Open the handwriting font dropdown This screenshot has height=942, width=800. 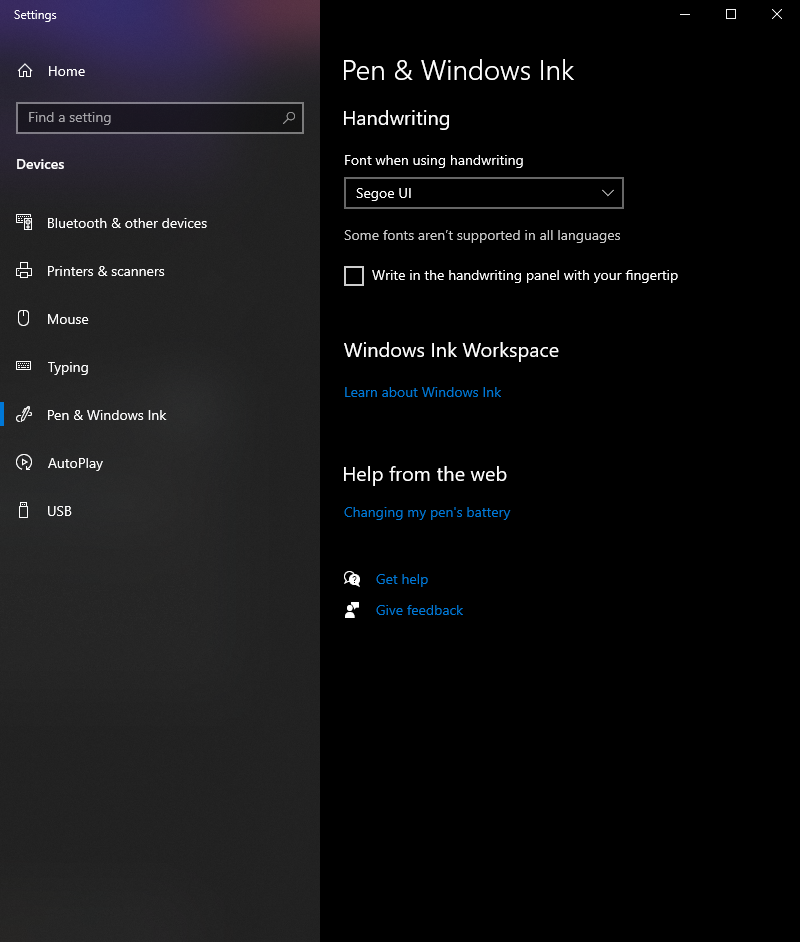(483, 193)
